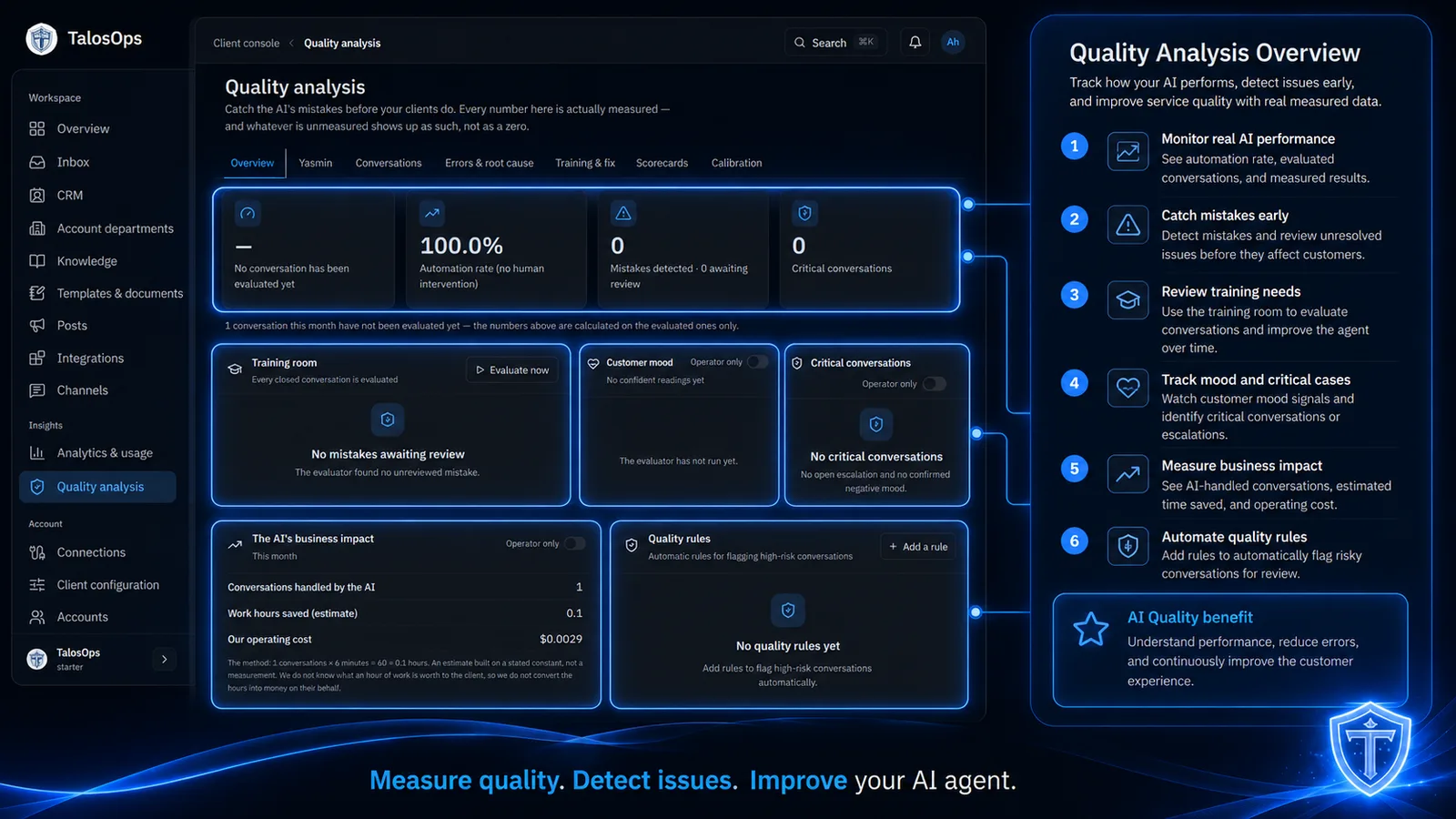
Task: Click Catch mistakes early heading
Action: pos(1225,216)
